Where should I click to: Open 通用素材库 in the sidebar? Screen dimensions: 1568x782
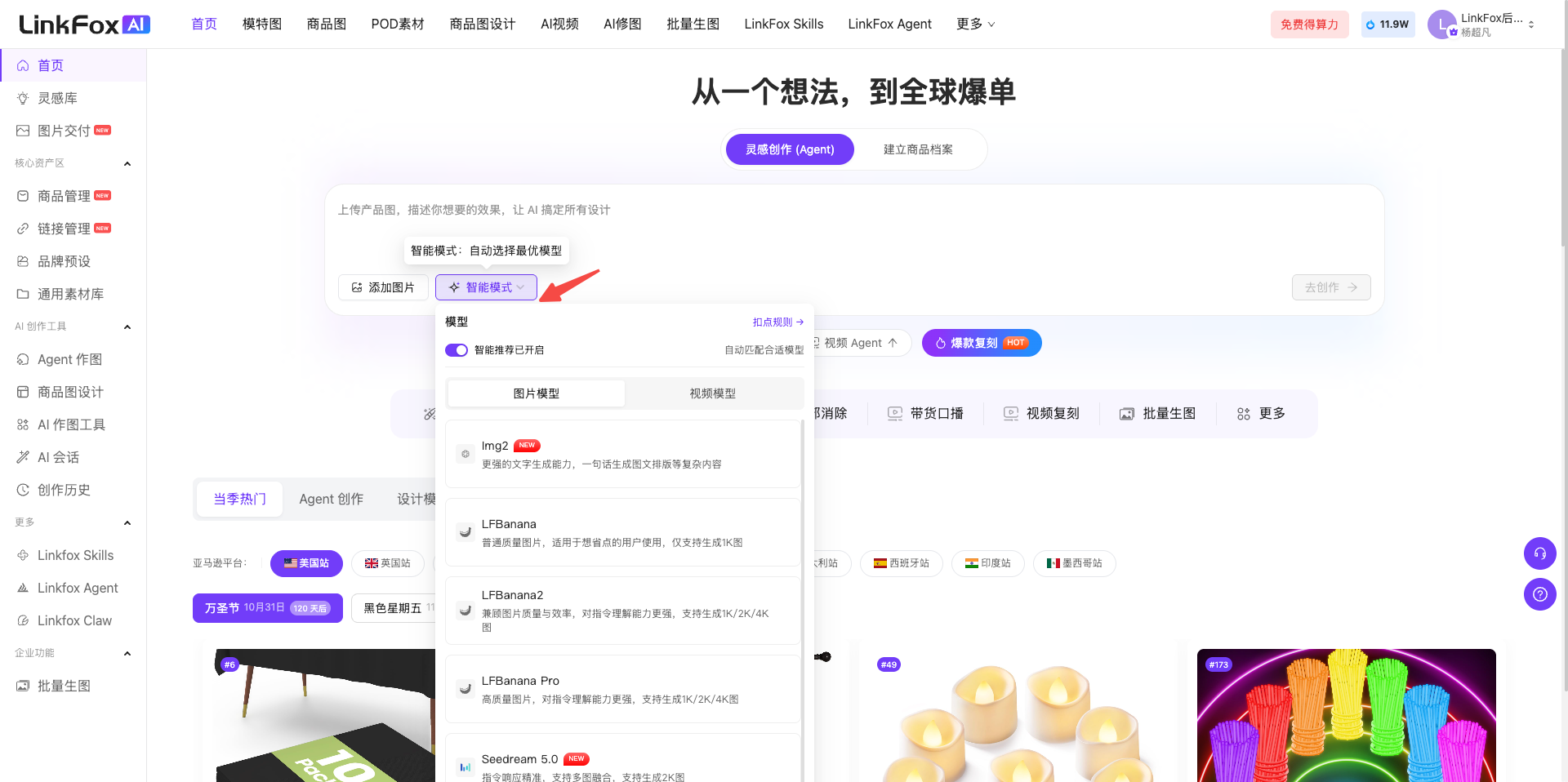[73, 294]
